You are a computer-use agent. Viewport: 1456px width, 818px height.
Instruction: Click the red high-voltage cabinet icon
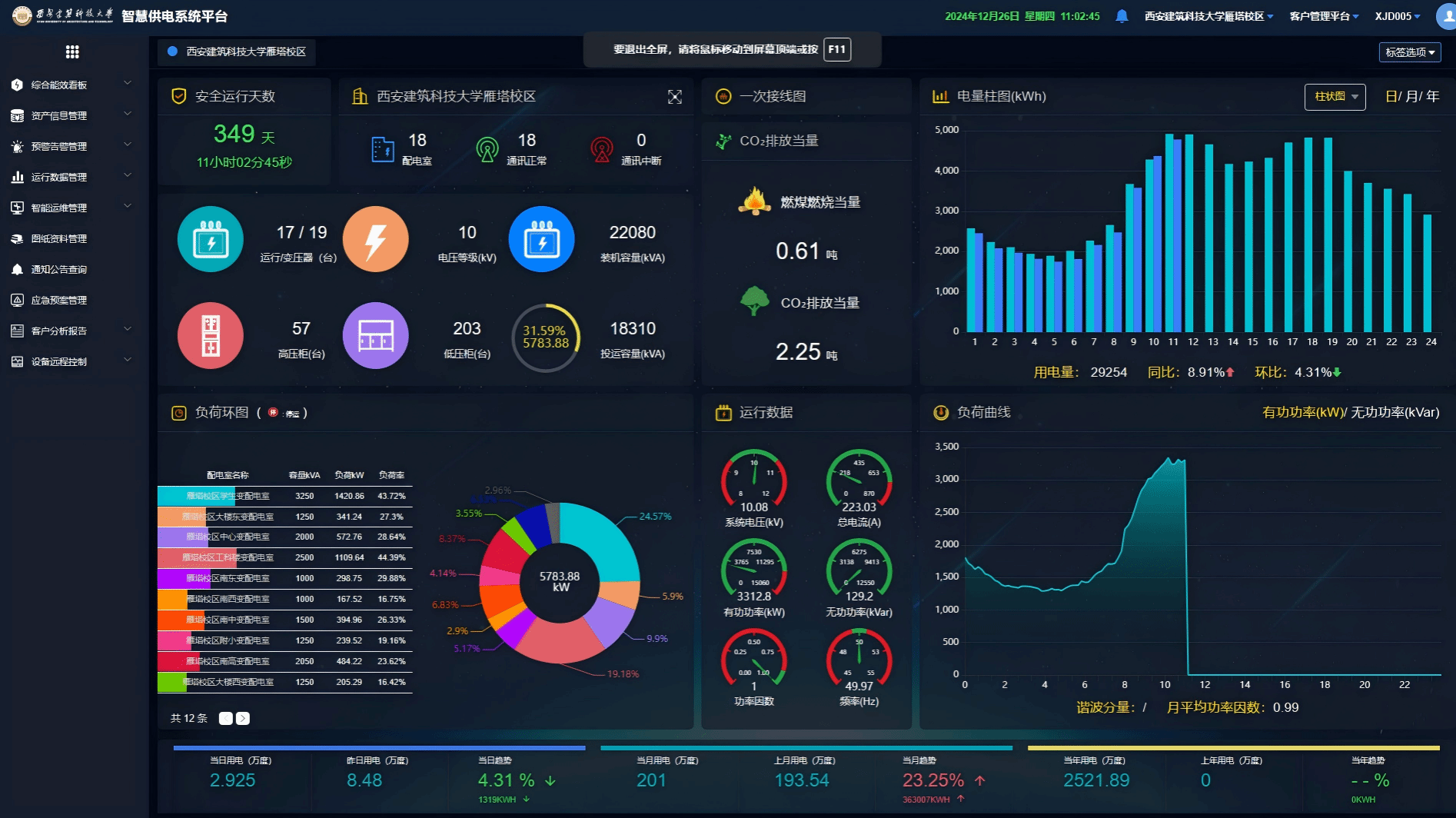point(211,335)
